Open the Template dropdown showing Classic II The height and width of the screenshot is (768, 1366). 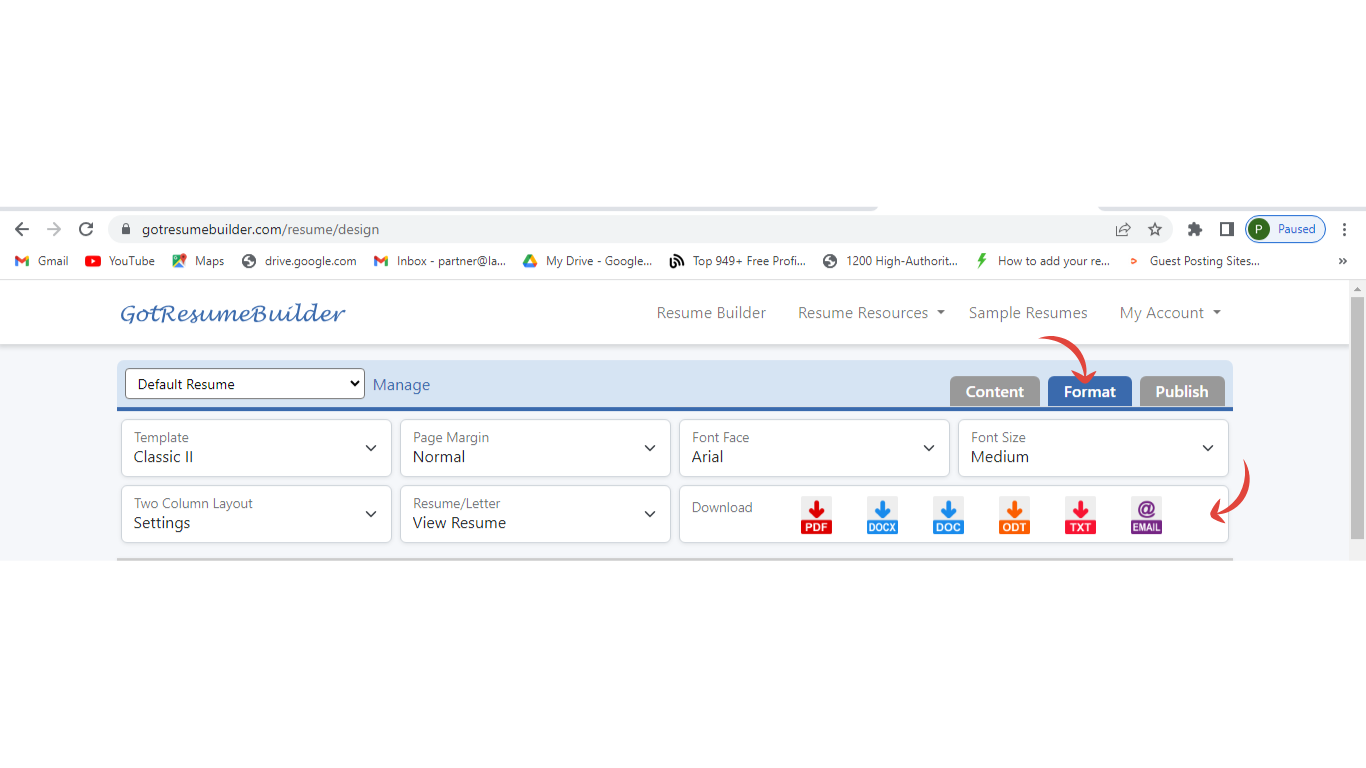[x=256, y=448]
